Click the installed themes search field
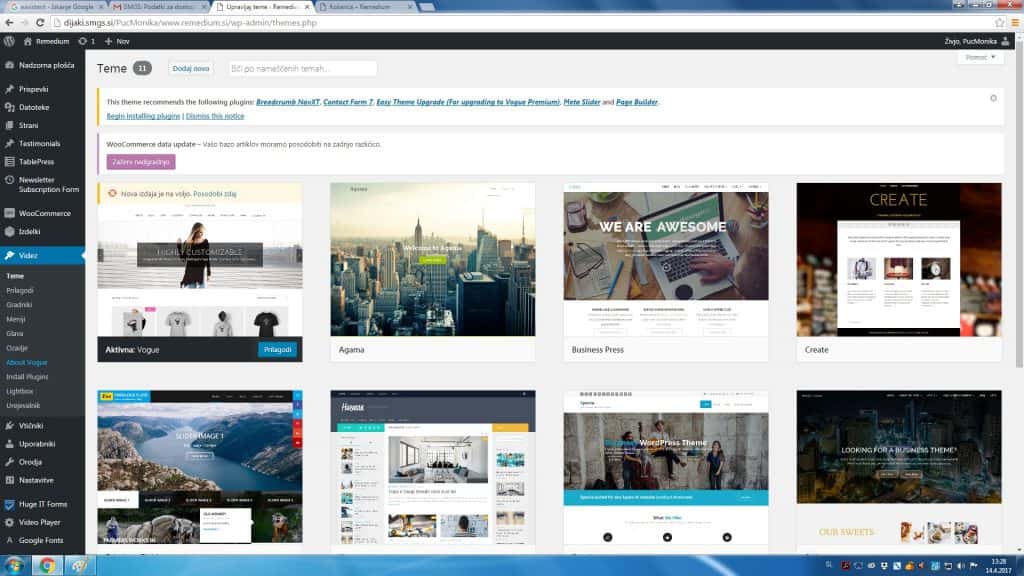This screenshot has width=1024, height=576. click(x=302, y=68)
